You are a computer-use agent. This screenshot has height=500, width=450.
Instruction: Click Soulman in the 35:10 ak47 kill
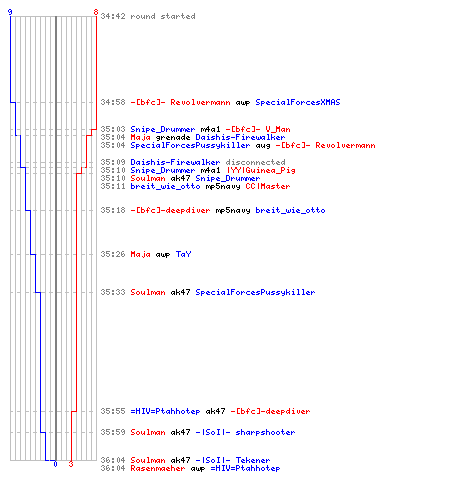click(x=148, y=178)
